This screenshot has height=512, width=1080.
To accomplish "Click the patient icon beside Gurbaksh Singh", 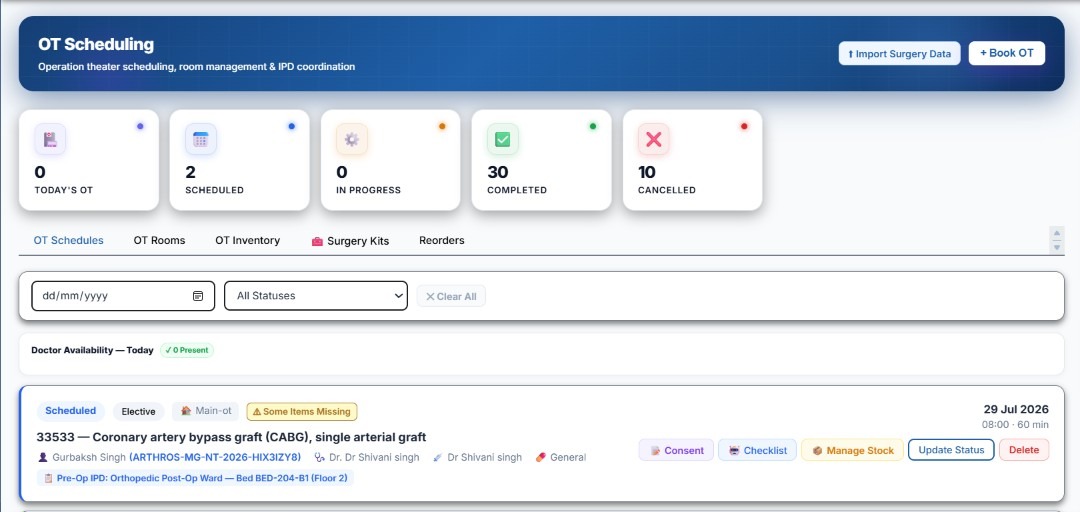I will click(x=43, y=457).
